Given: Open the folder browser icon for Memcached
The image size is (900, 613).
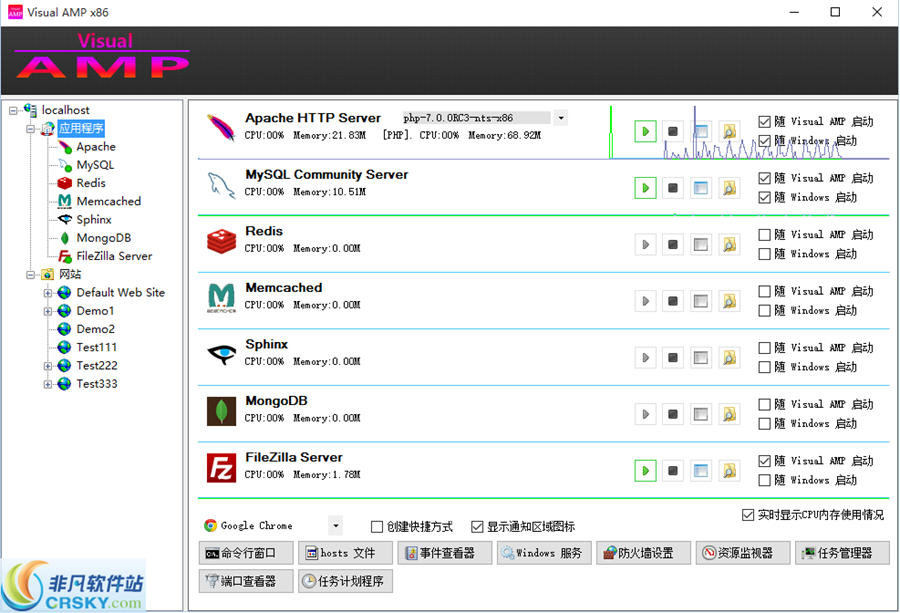Looking at the screenshot, I should [x=729, y=300].
